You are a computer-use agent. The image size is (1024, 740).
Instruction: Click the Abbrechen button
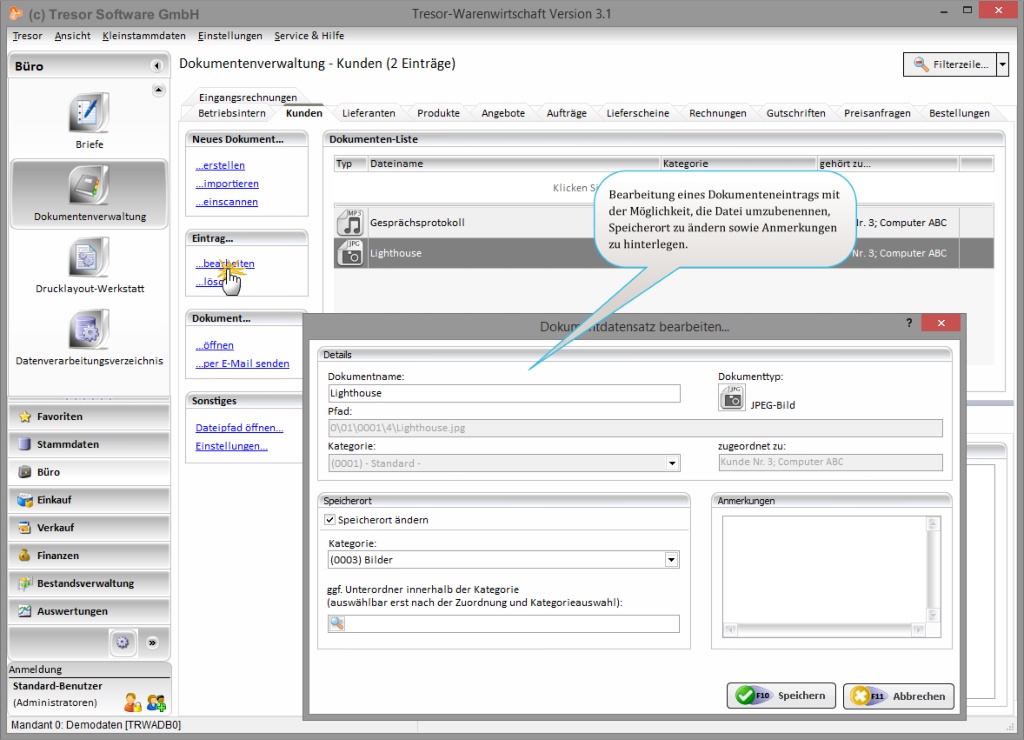click(x=898, y=695)
